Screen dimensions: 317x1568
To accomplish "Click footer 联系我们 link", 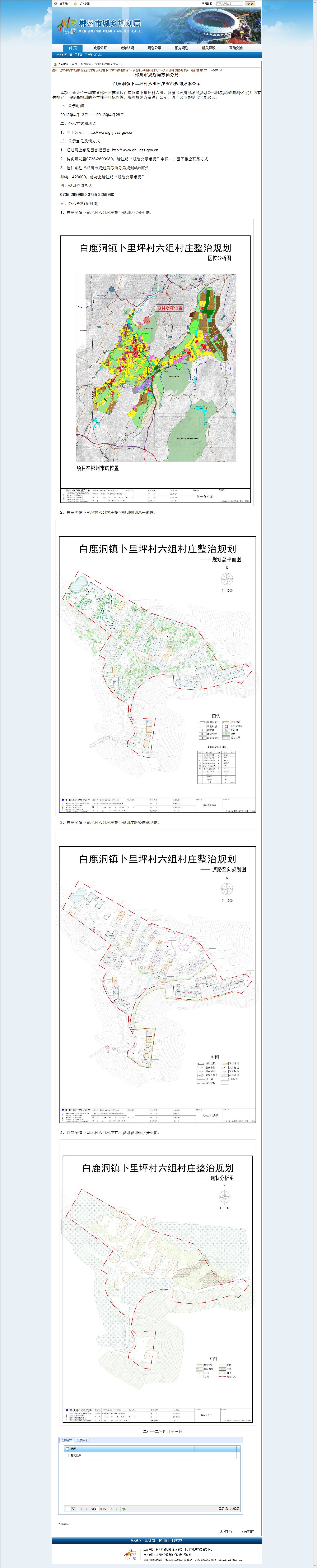I will pos(164,1541).
